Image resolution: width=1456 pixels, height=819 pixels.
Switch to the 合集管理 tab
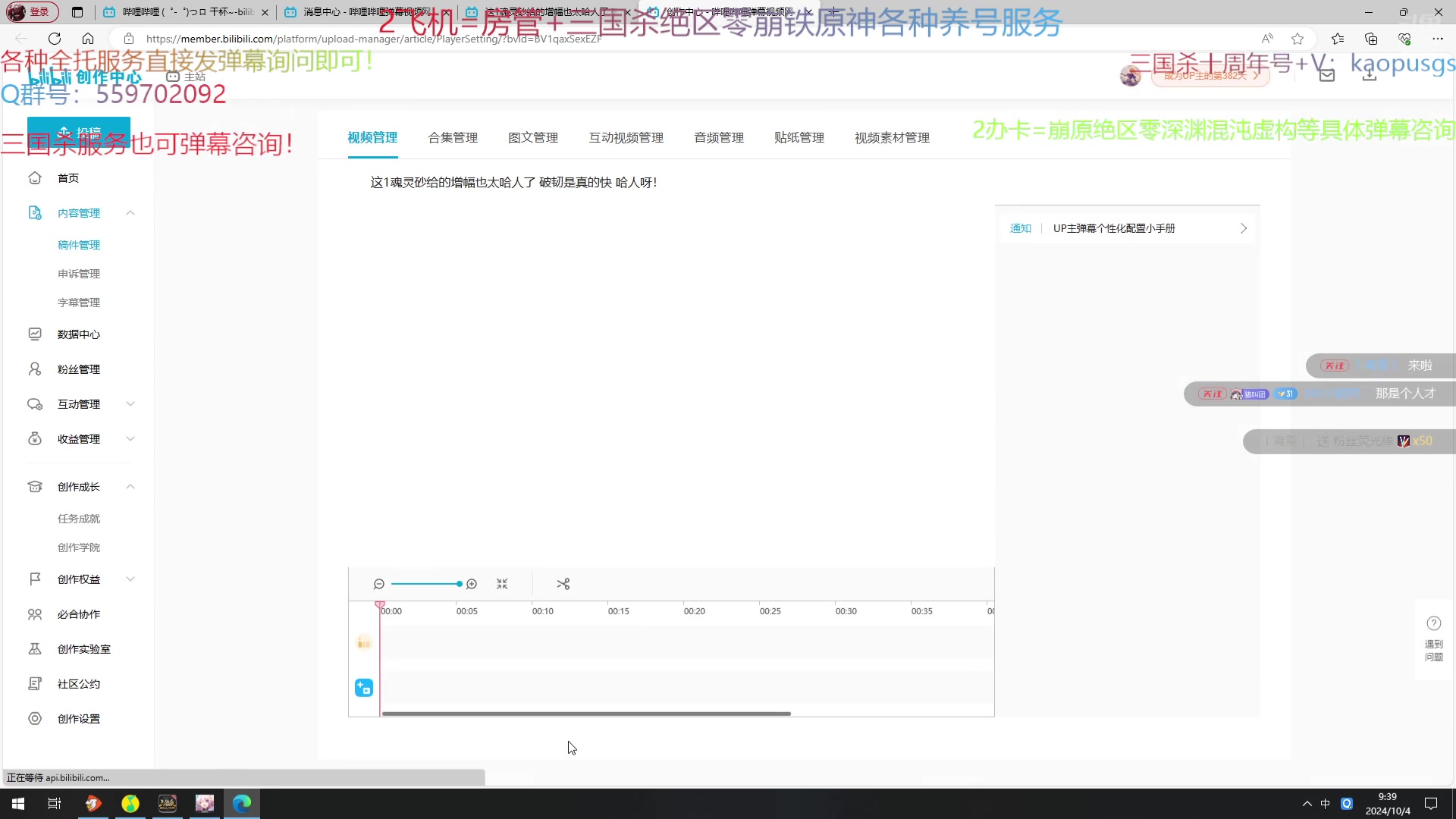tap(453, 138)
